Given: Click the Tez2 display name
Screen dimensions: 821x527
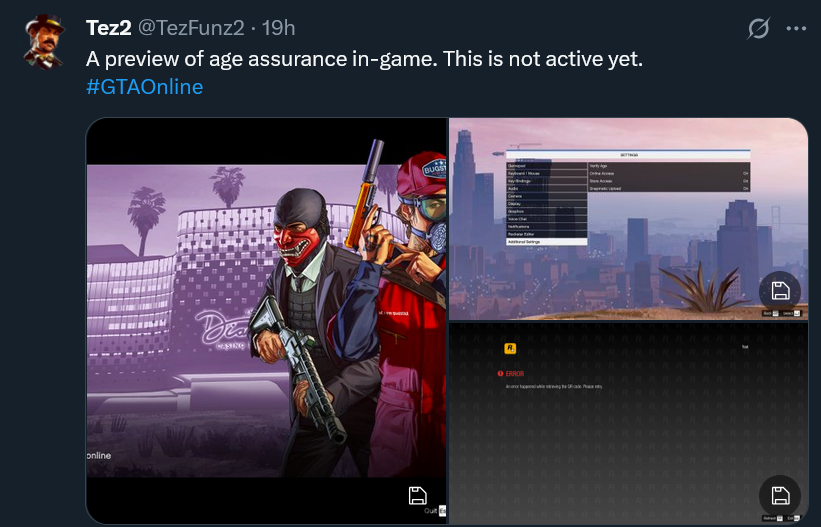Looking at the screenshot, I should click(108, 28).
